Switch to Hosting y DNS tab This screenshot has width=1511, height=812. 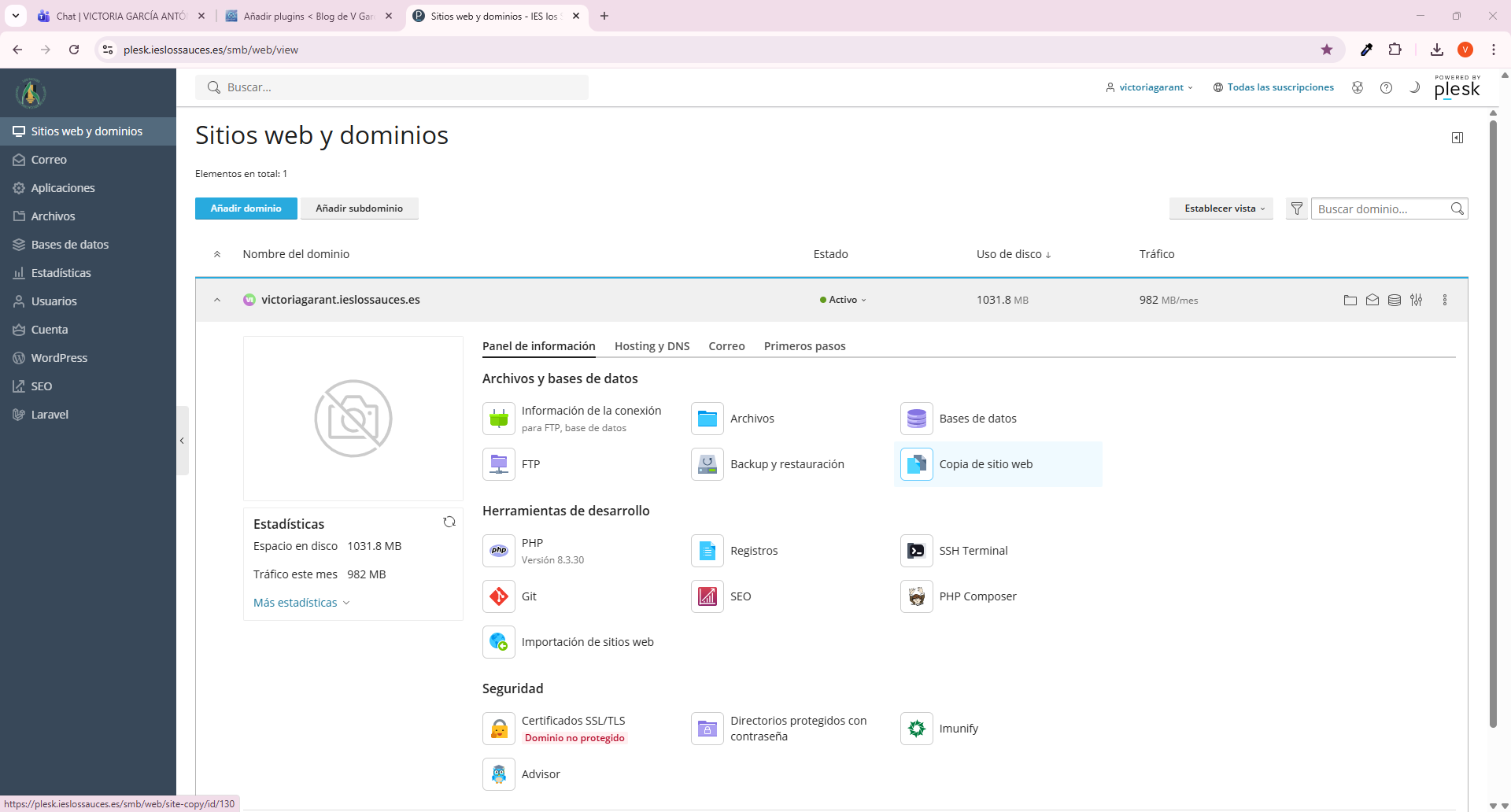[652, 346]
